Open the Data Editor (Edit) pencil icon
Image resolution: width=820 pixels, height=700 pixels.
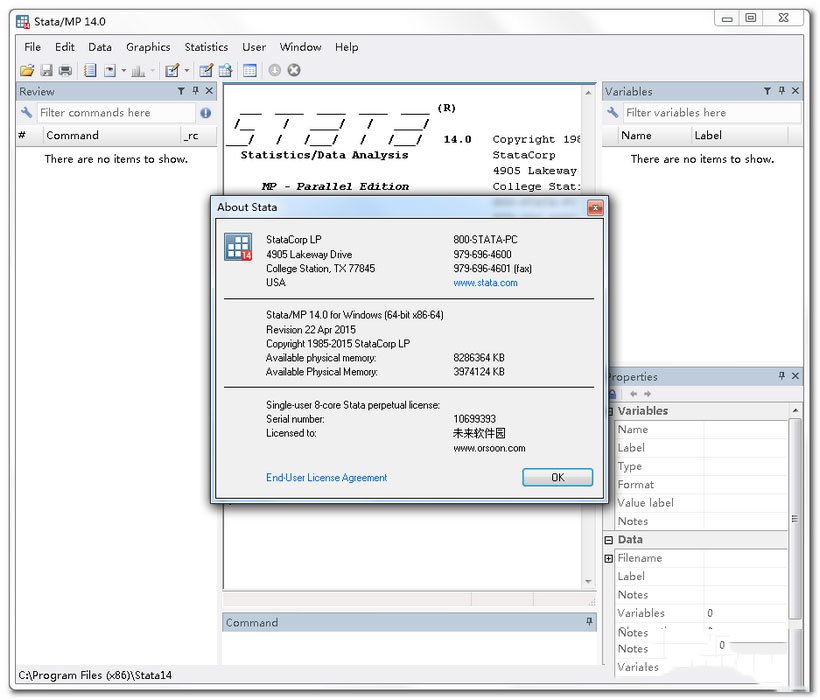click(x=206, y=70)
